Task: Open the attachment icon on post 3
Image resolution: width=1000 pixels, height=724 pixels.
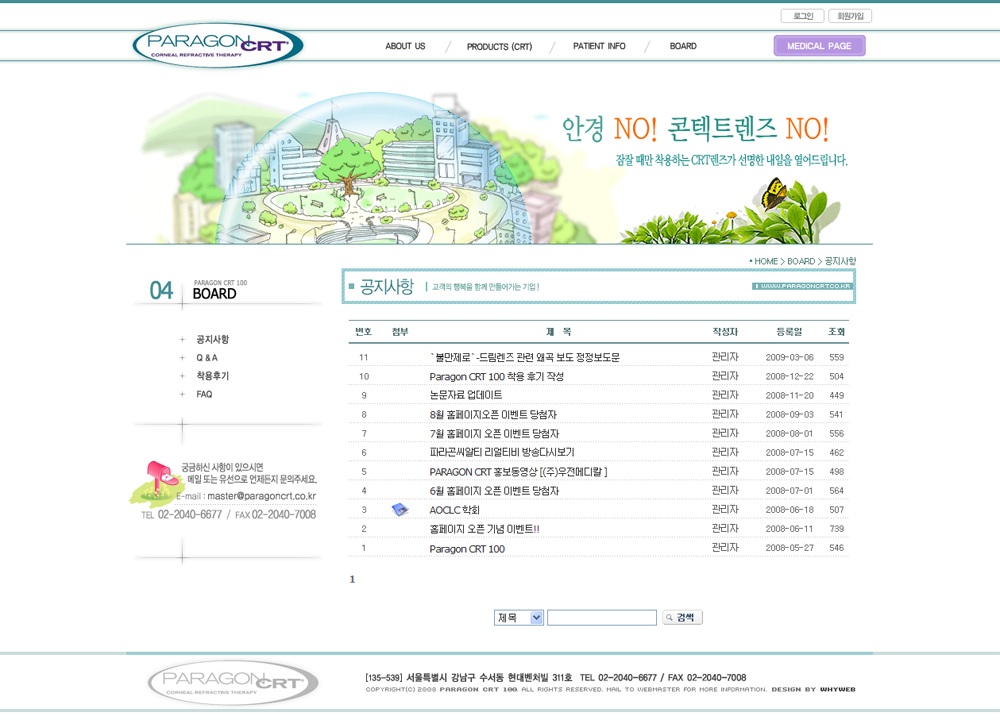Action: pyautogui.click(x=400, y=510)
